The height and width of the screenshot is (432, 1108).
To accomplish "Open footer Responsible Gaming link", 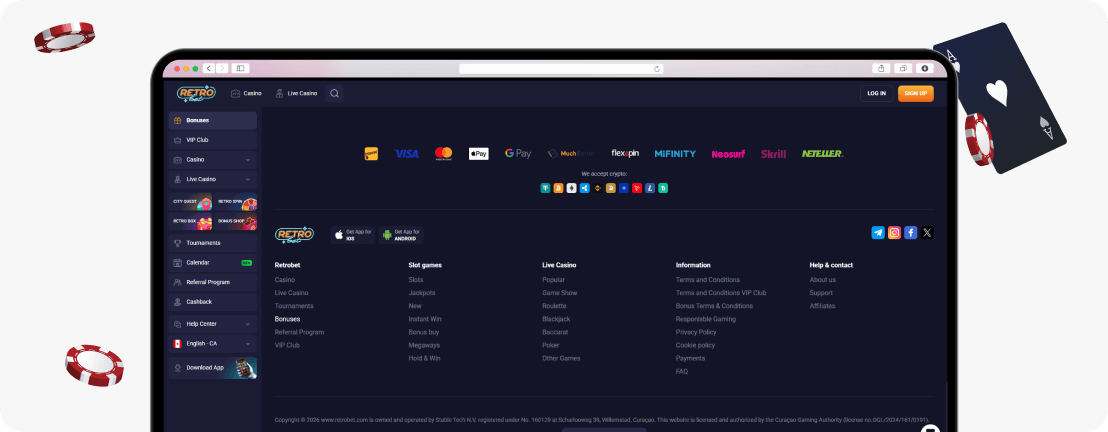I will 706,319.
